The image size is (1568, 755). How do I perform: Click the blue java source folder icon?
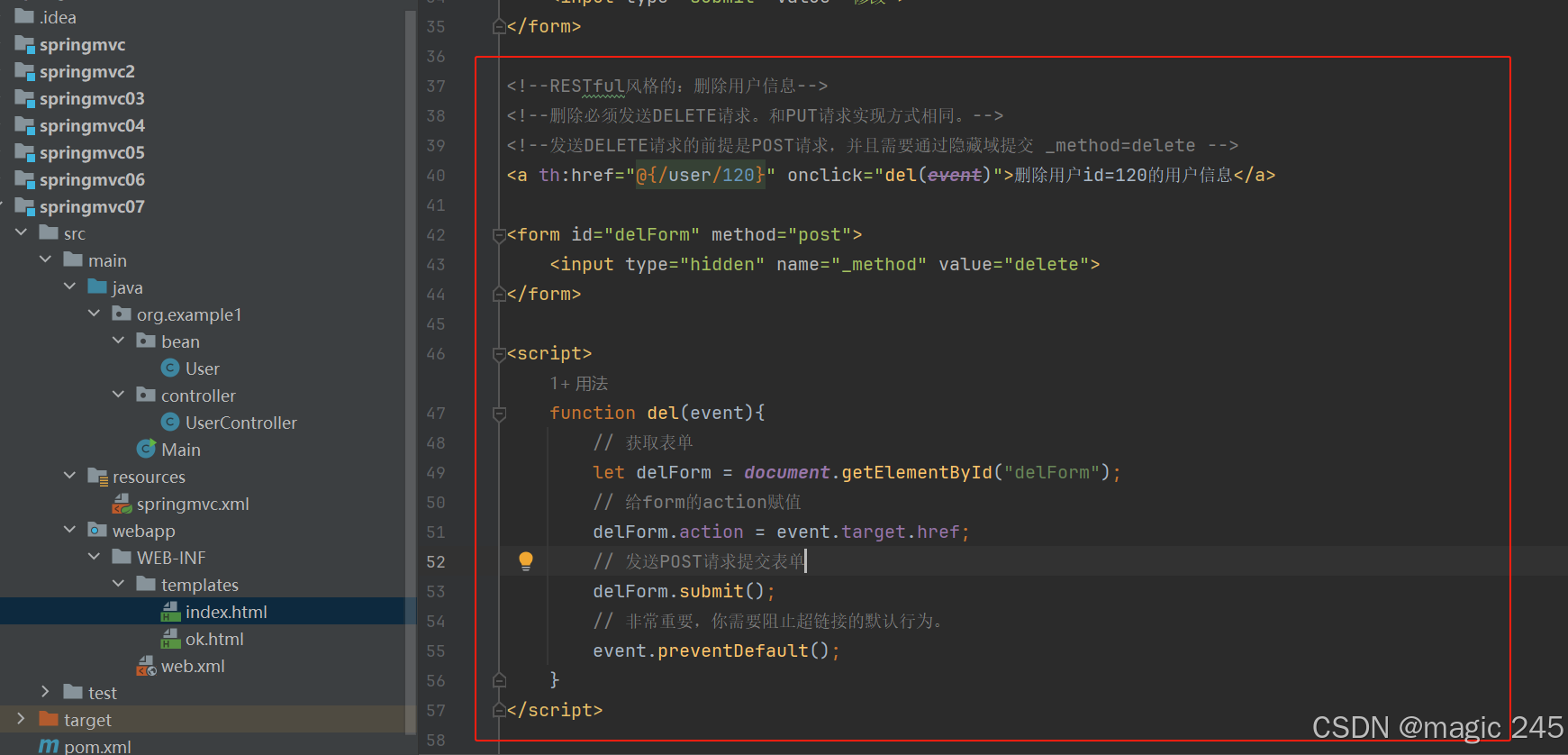97,287
